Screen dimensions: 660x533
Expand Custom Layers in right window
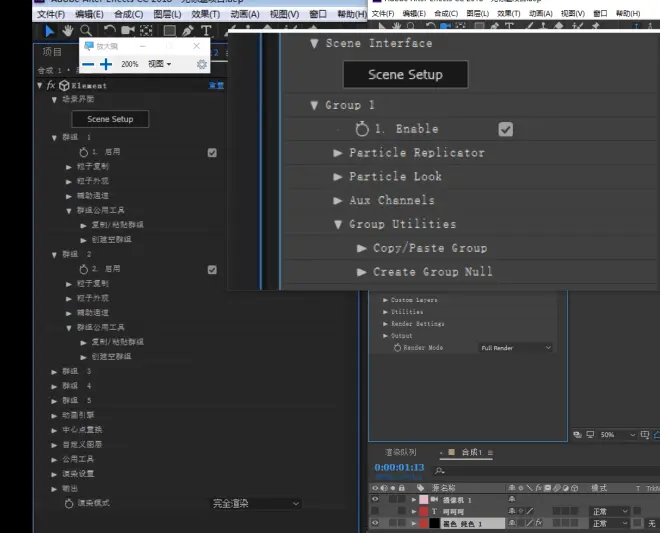point(385,300)
